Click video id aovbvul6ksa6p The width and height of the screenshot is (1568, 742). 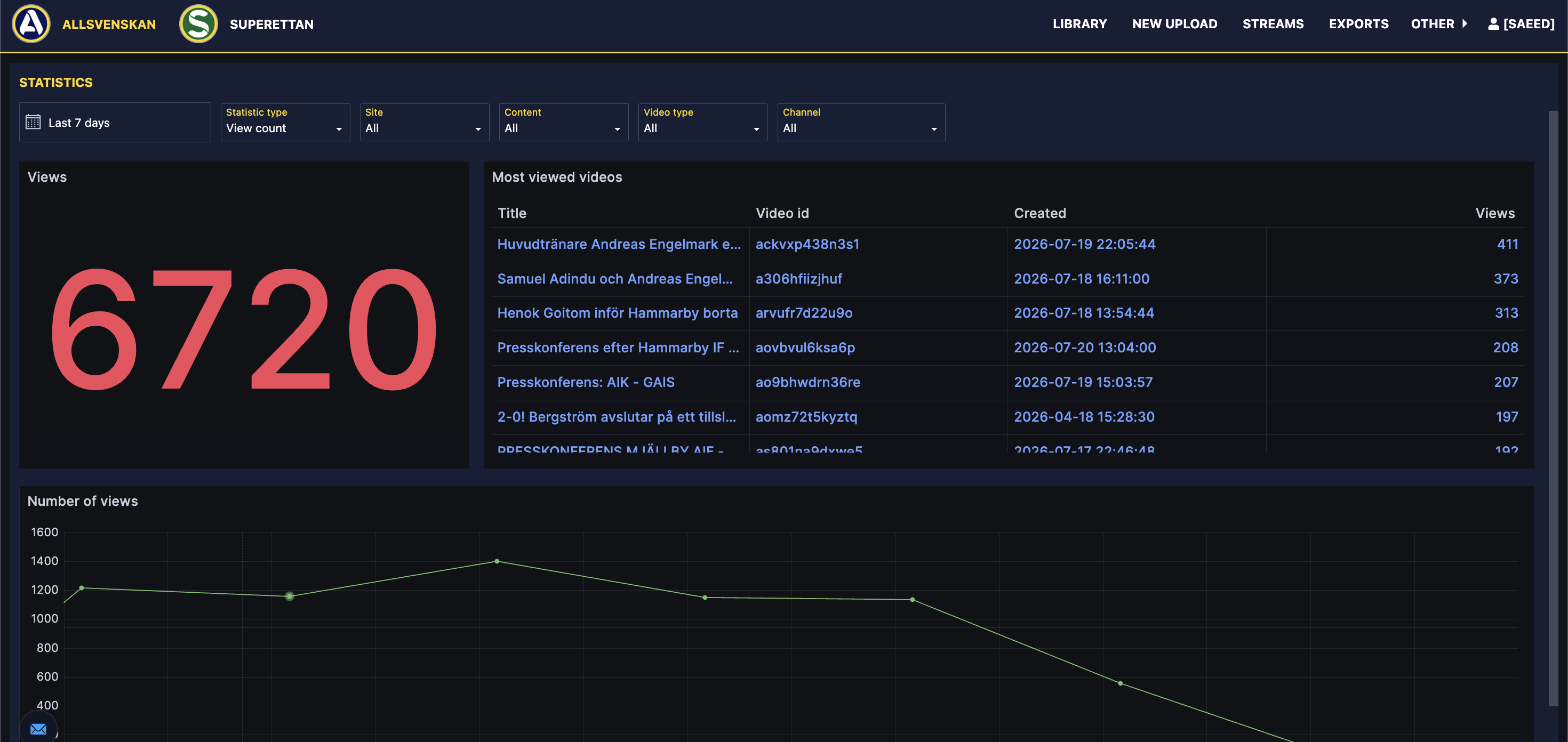[x=805, y=348]
